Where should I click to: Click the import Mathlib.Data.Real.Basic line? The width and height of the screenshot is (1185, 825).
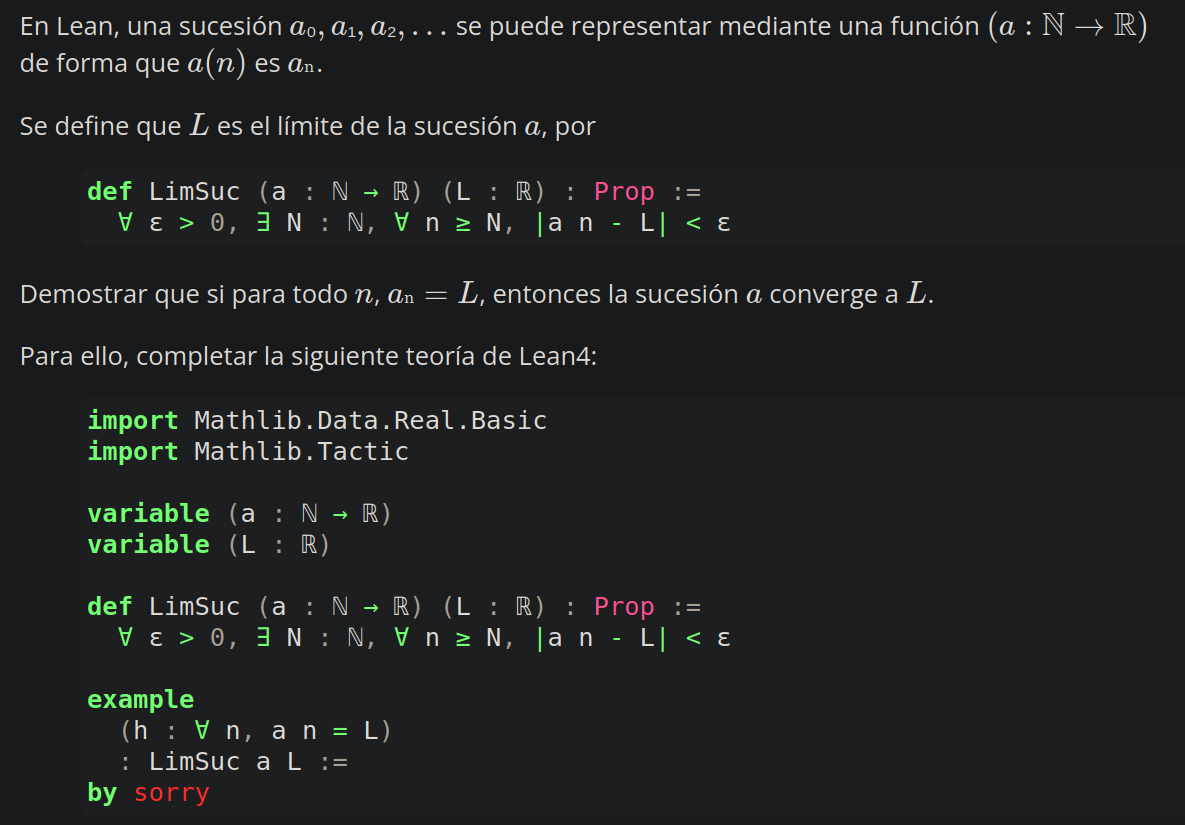click(317, 420)
